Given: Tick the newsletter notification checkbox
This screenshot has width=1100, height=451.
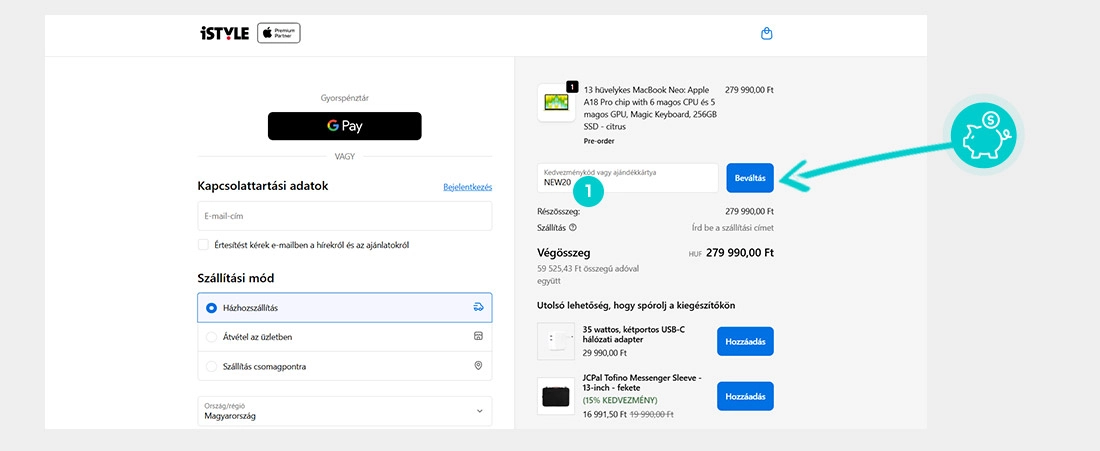Looking at the screenshot, I should (203, 245).
